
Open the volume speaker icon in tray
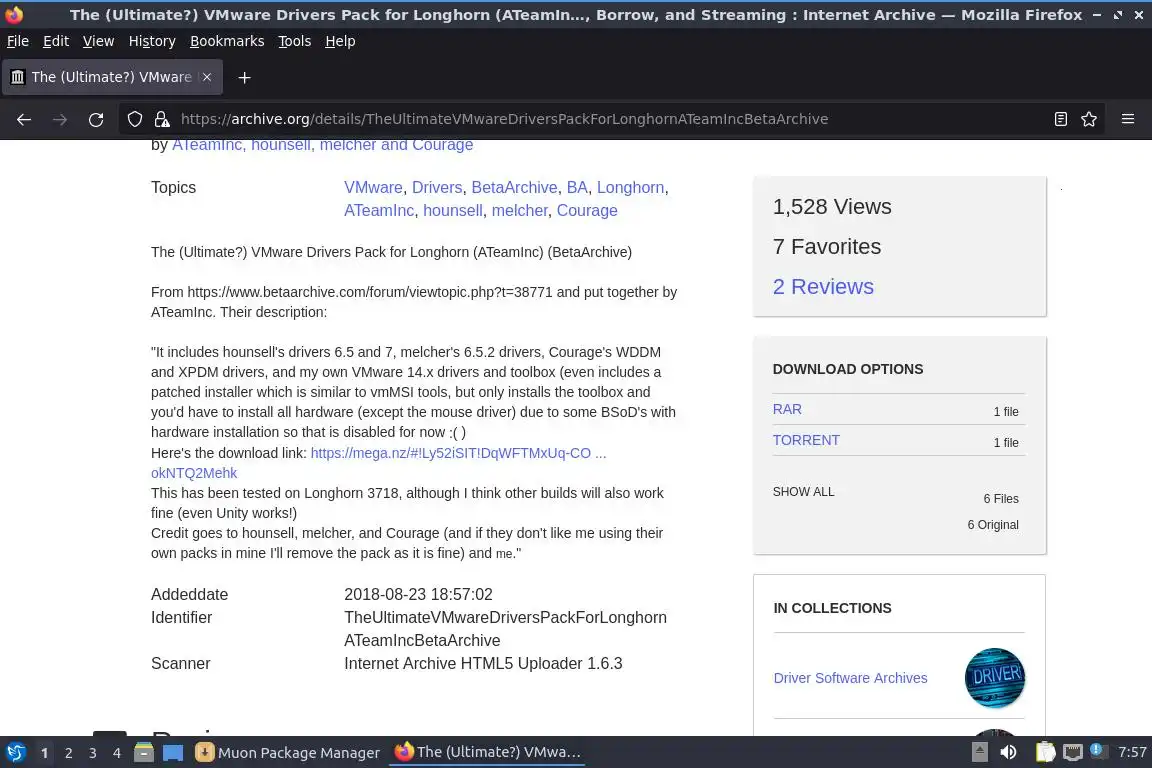(x=1008, y=753)
